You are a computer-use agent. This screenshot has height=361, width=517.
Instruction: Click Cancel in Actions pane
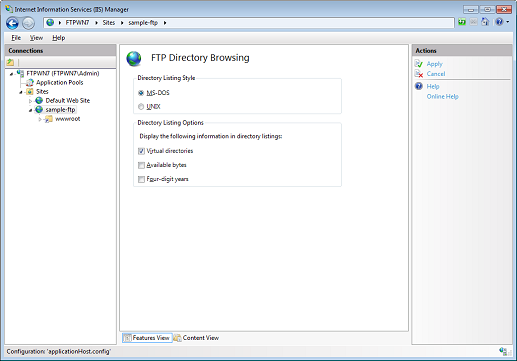click(x=436, y=74)
